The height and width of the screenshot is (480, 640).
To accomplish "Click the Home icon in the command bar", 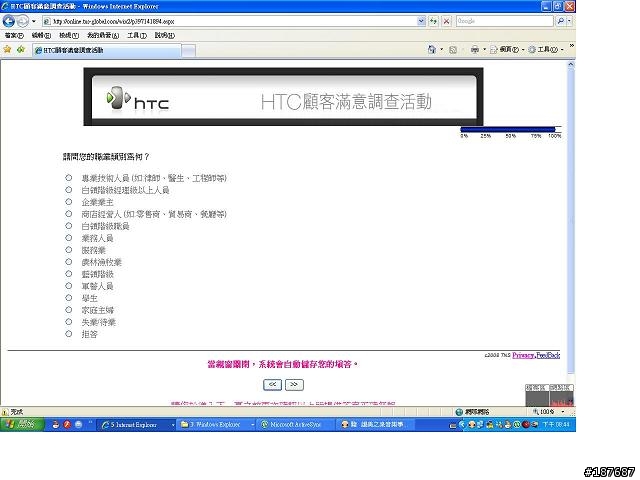I will (432, 49).
